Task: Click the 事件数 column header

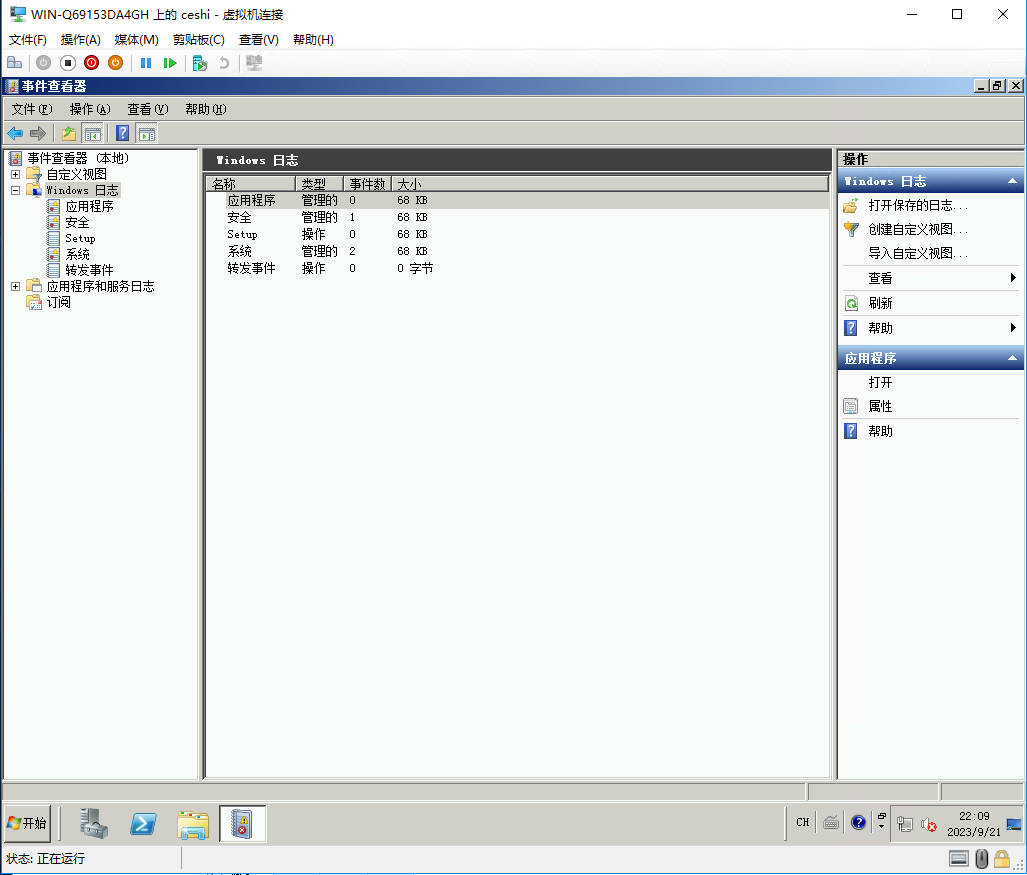Action: 367,184
